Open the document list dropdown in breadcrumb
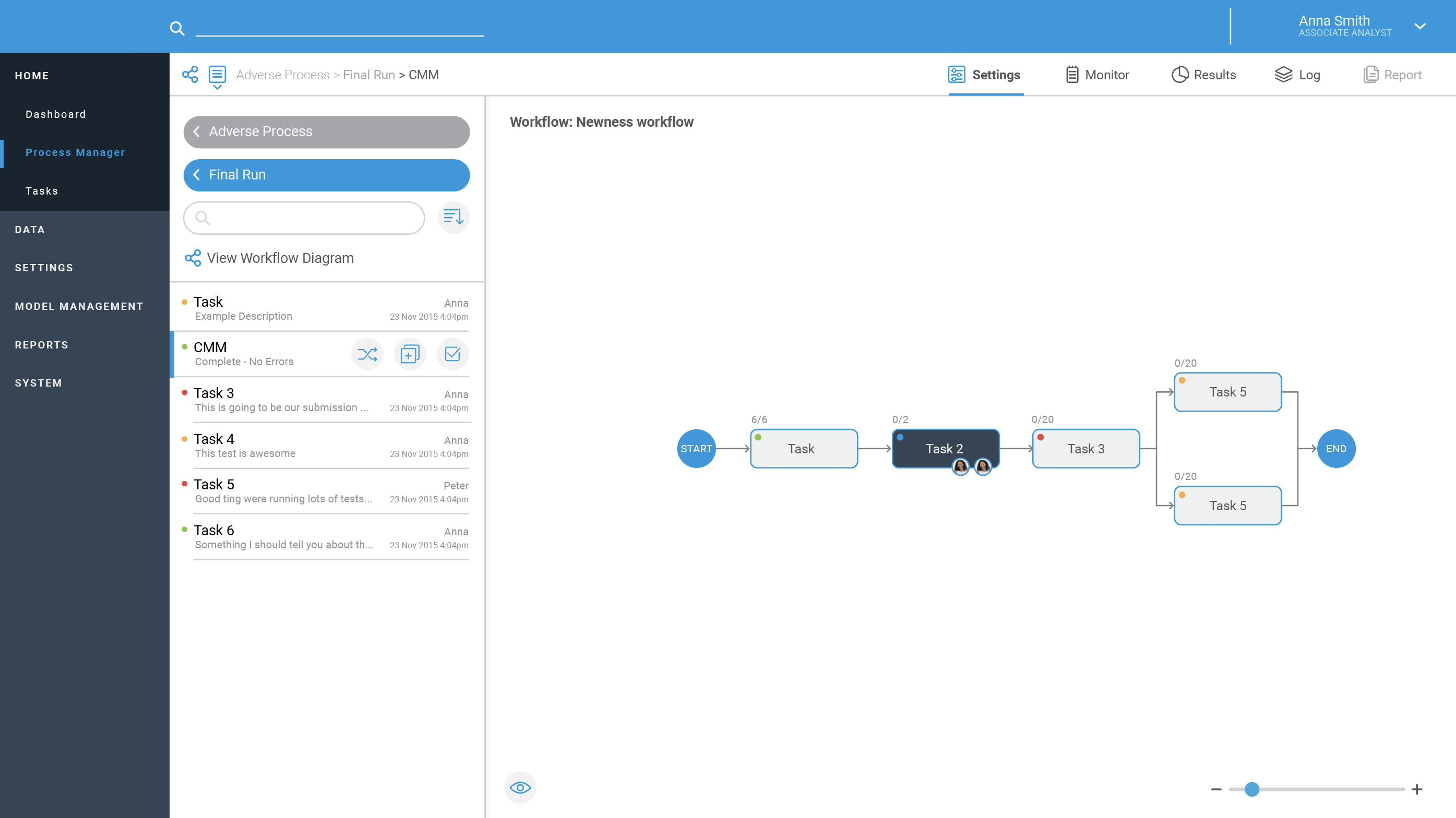This screenshot has height=818, width=1456. (x=217, y=77)
